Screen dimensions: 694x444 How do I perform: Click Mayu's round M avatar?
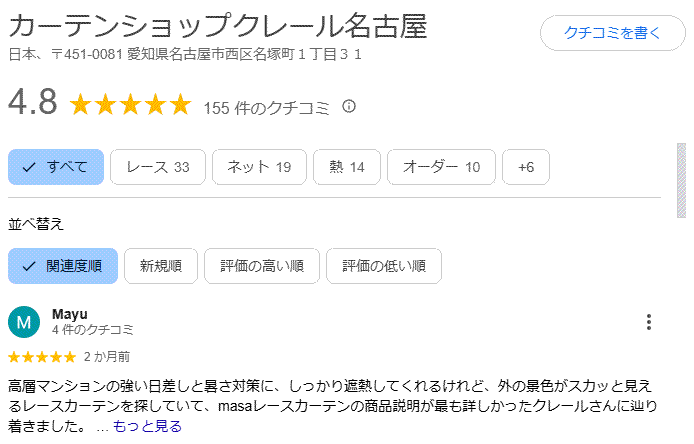coord(24,322)
